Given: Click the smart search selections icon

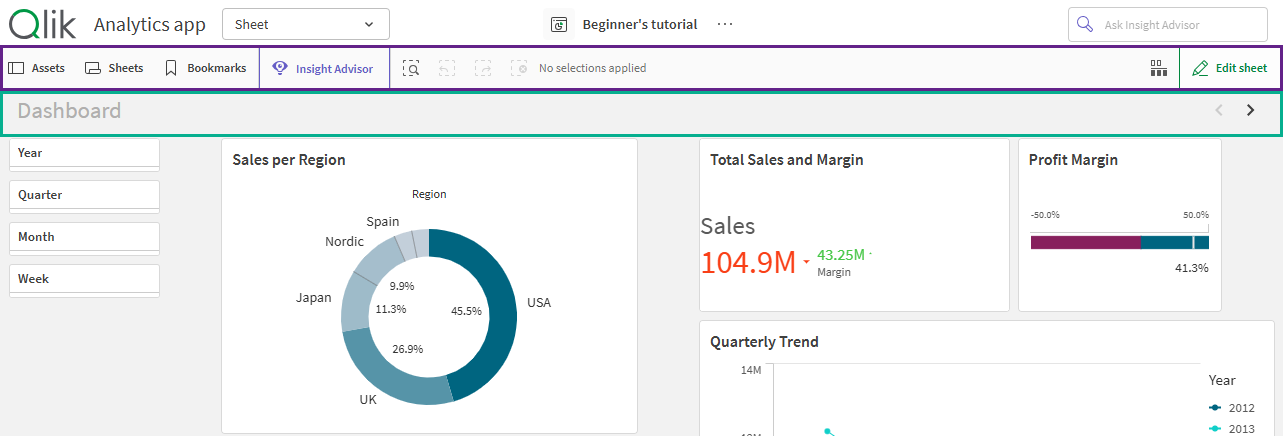Looking at the screenshot, I should tap(411, 68).
